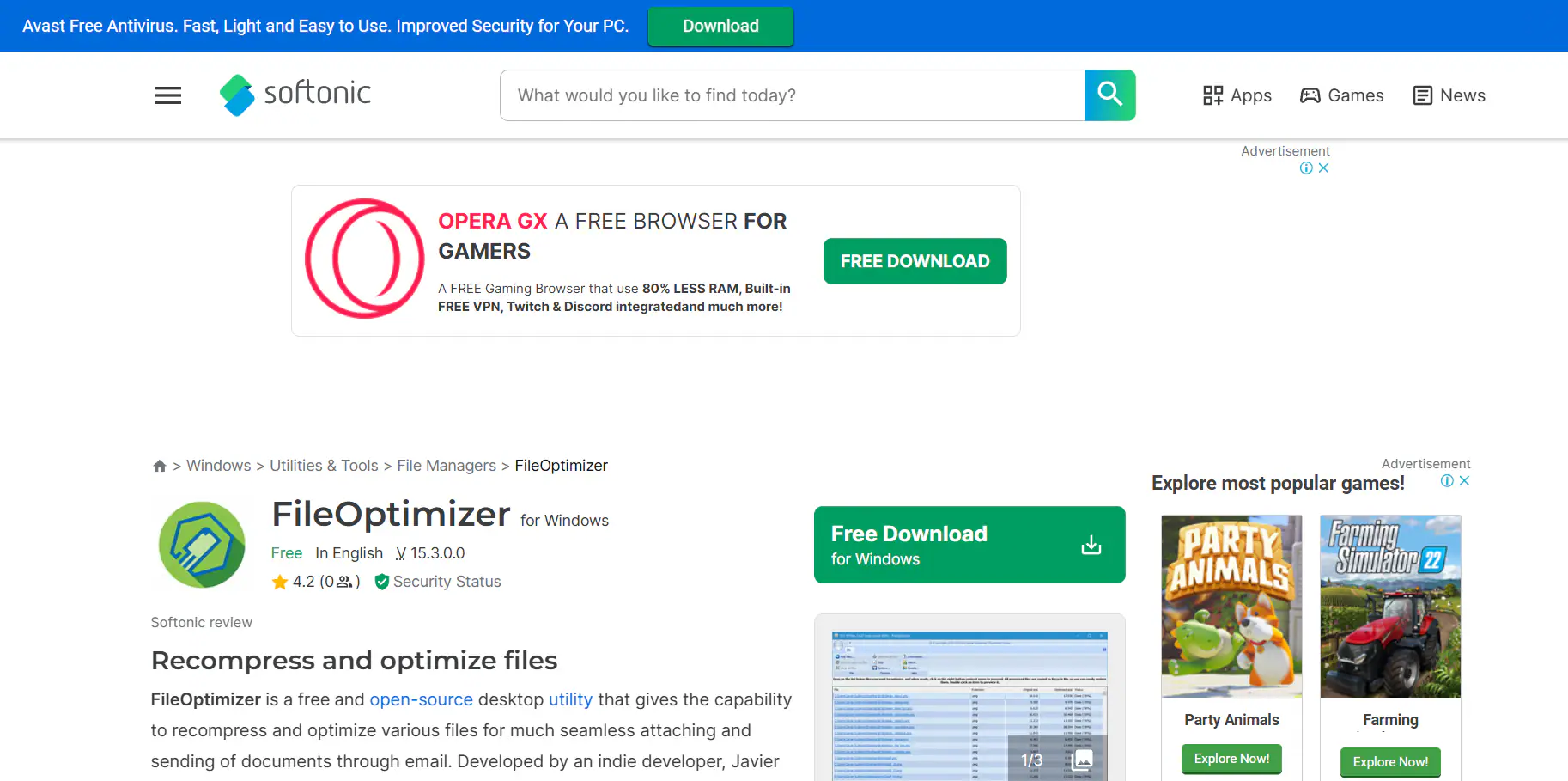This screenshot has height=781, width=1568.
Task: Click the ad info icon near top
Action: (x=1306, y=168)
